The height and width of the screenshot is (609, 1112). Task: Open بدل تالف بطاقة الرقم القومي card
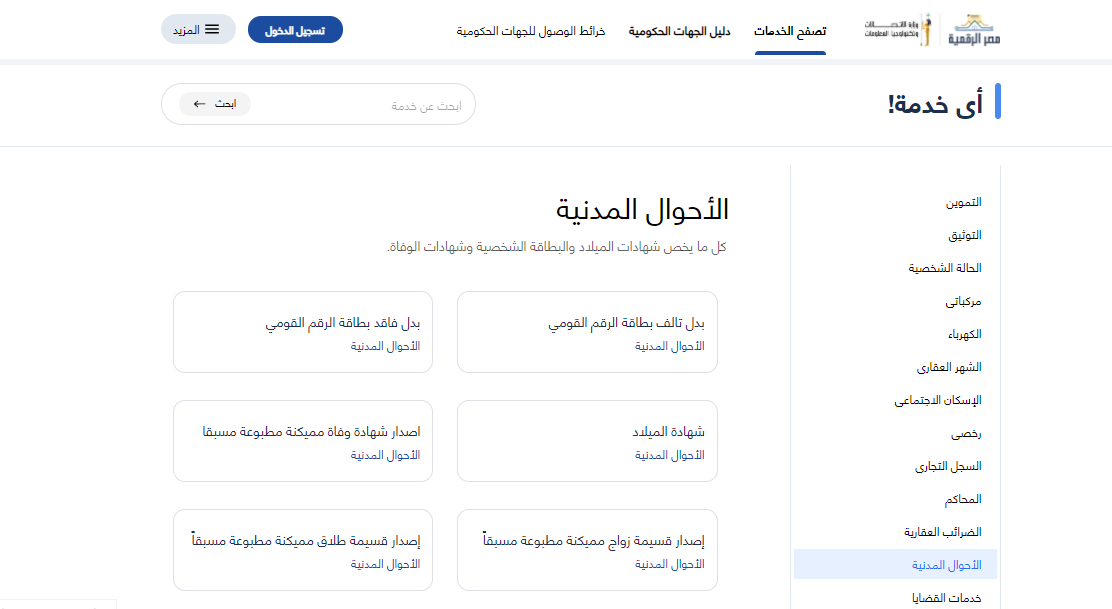pyautogui.click(x=587, y=332)
